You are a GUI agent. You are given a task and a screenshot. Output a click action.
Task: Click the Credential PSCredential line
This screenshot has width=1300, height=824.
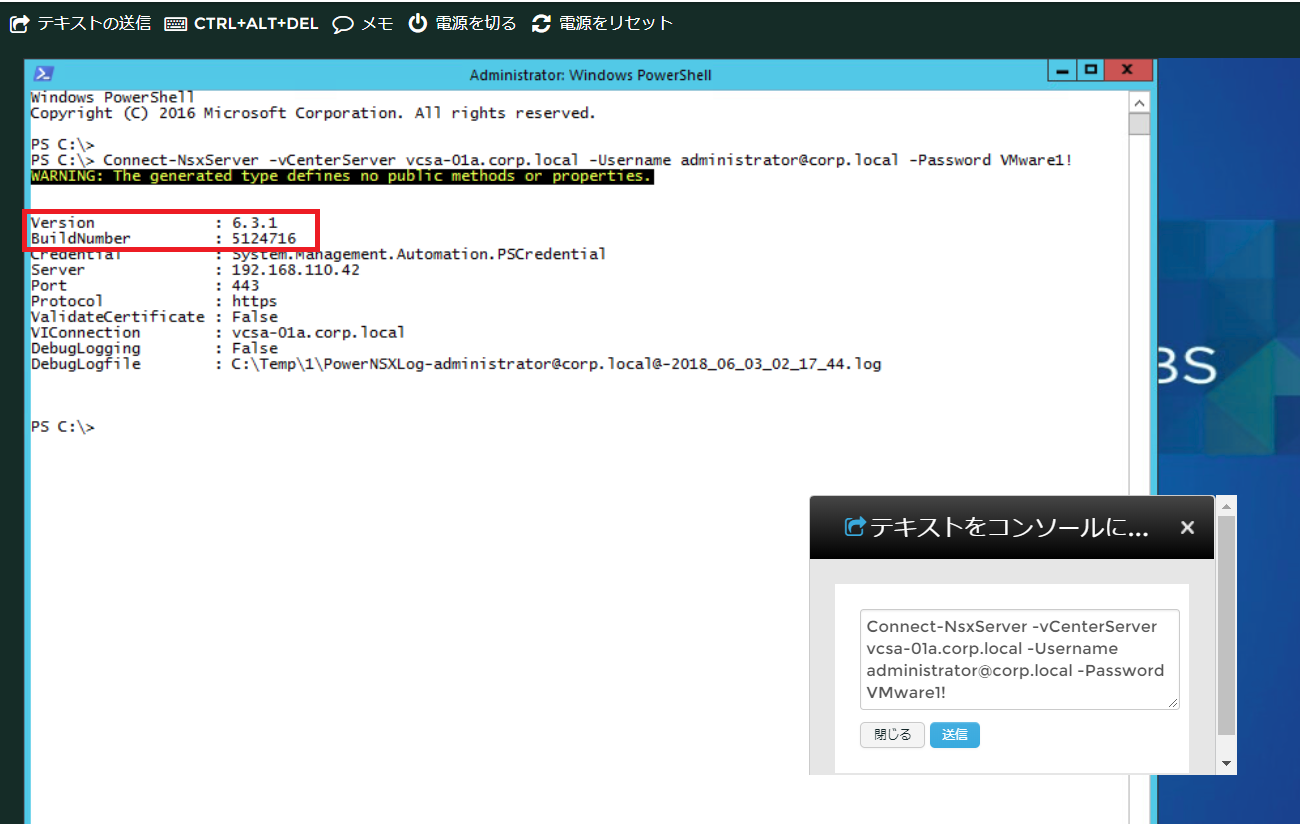pos(318,254)
